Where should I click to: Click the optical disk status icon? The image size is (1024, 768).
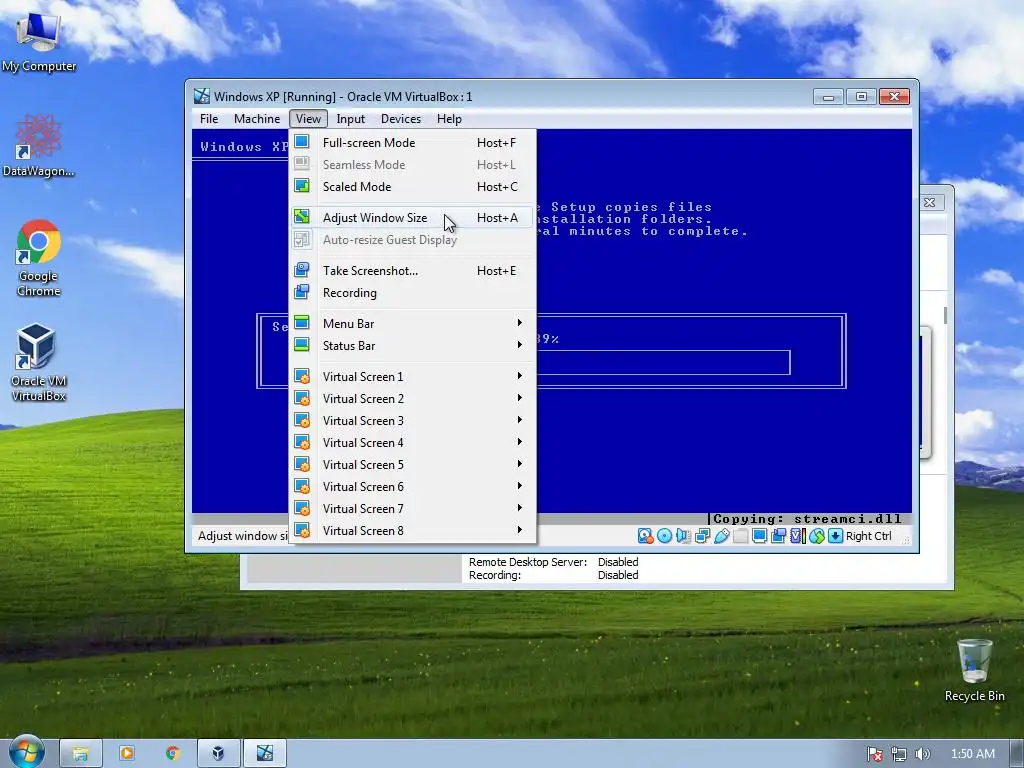(x=664, y=536)
